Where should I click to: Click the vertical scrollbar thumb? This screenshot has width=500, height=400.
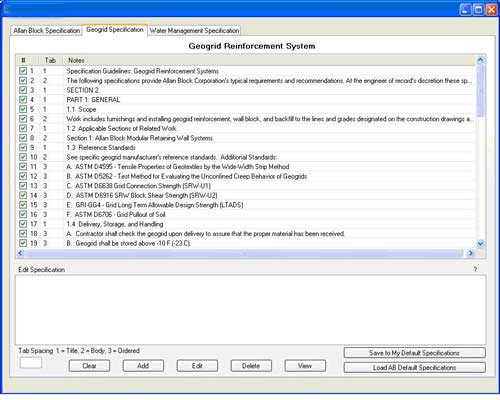pyautogui.click(x=480, y=90)
